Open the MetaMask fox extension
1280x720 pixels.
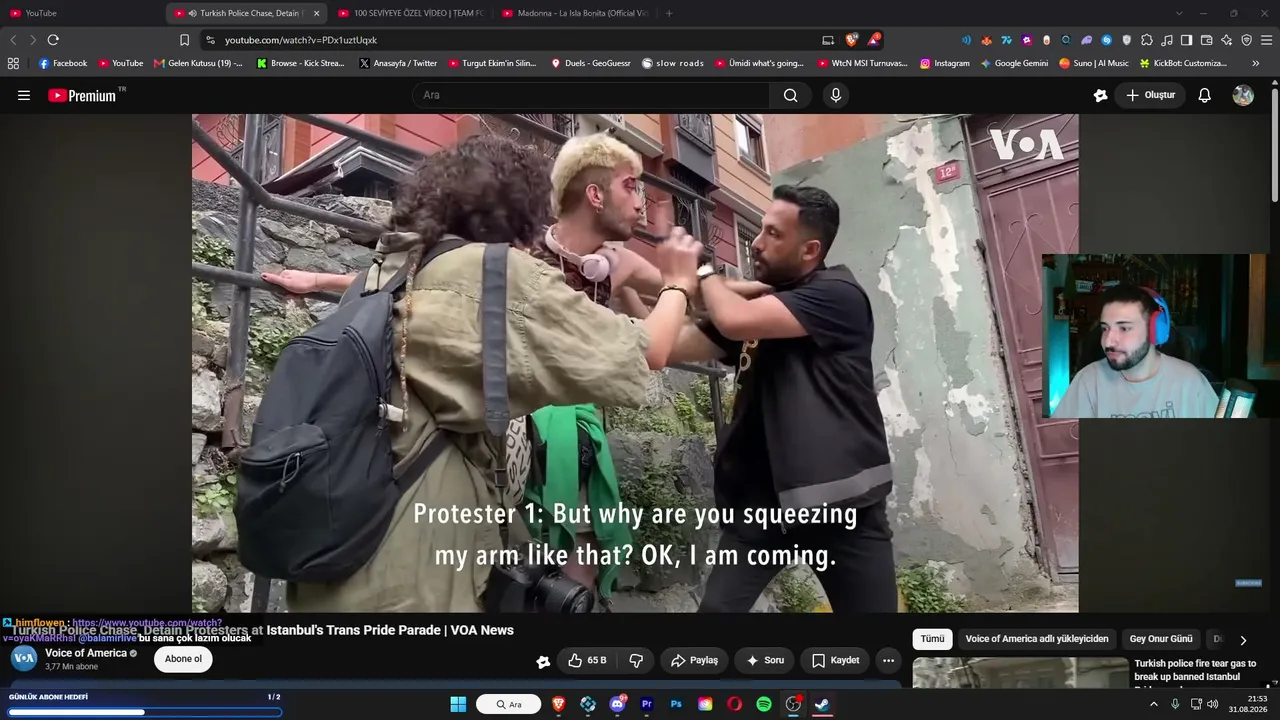(986, 40)
